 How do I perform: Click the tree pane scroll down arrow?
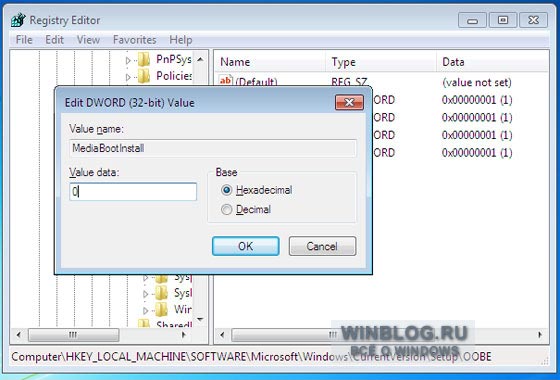[200, 319]
